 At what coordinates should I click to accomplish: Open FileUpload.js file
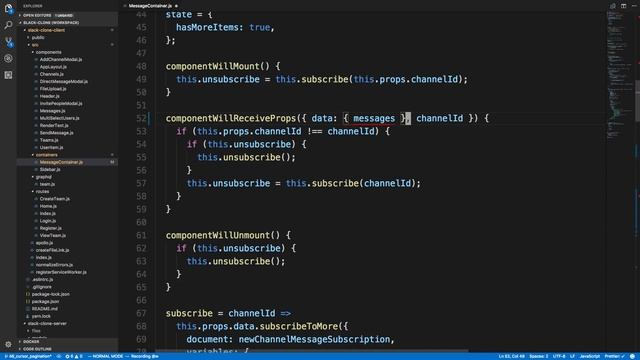click(53, 89)
